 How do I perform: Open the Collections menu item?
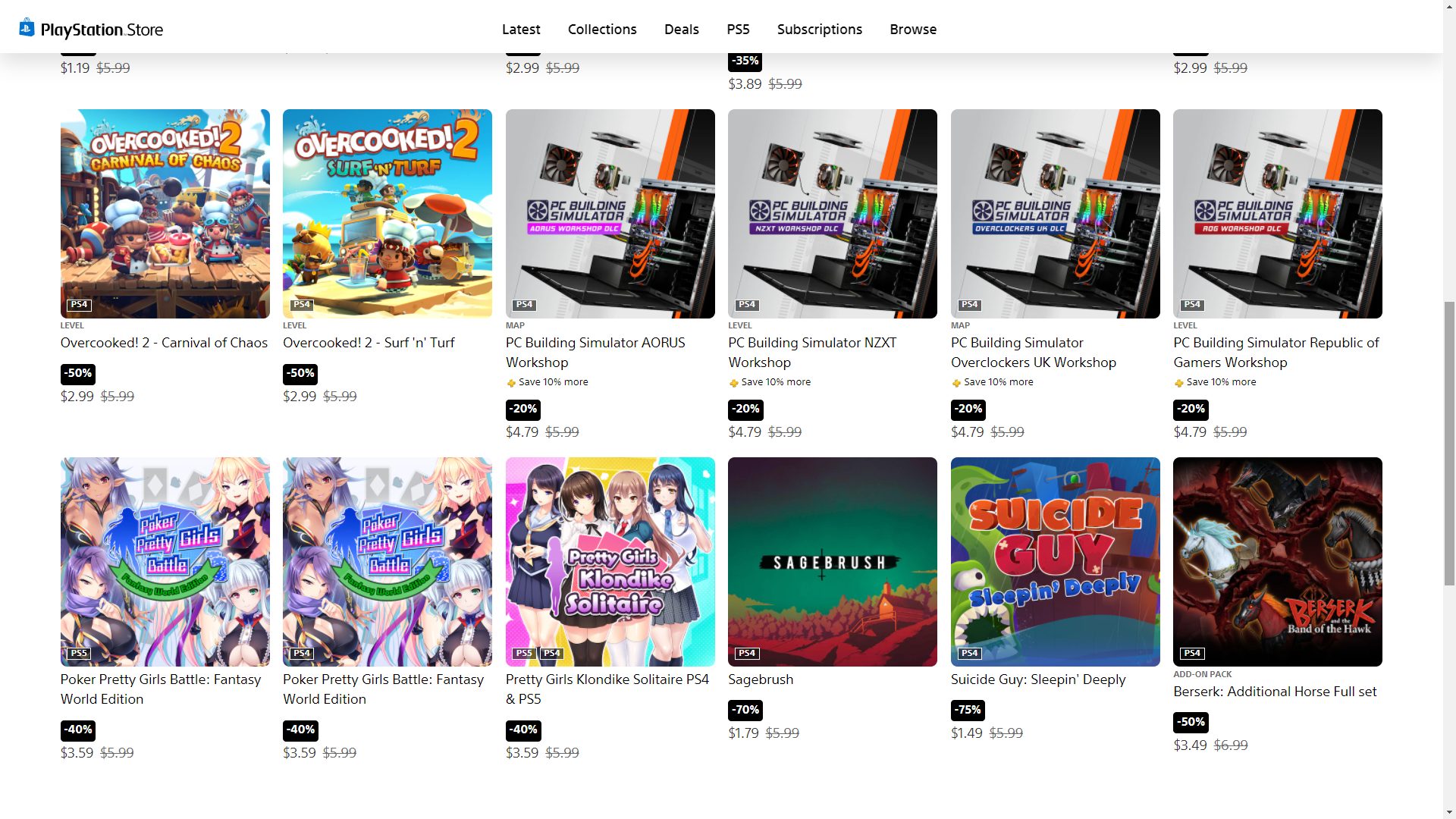click(x=602, y=30)
